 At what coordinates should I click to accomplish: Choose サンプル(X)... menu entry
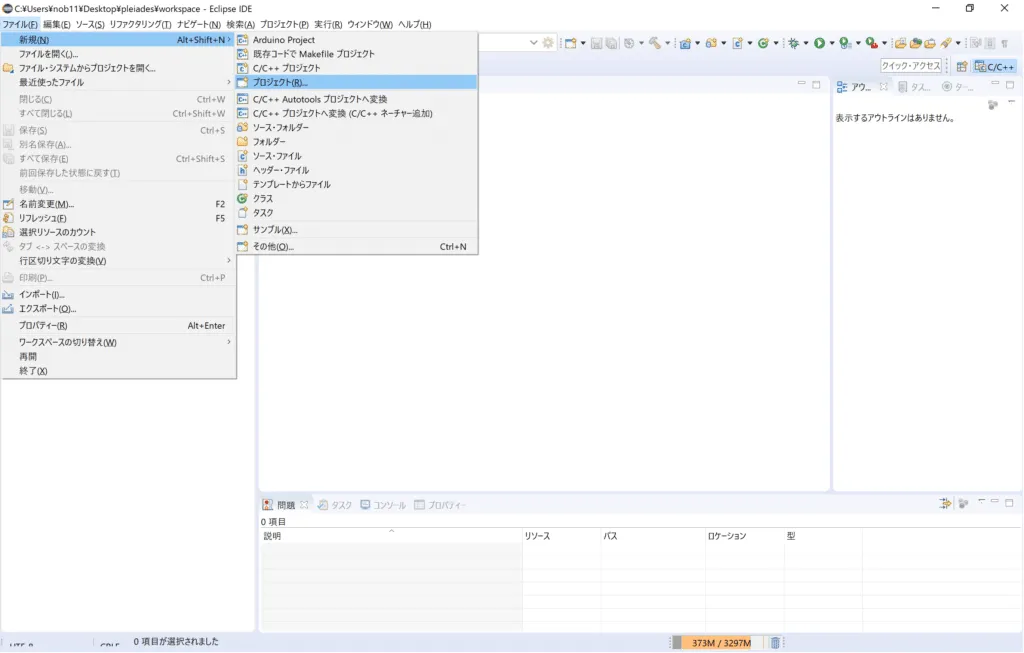357,230
